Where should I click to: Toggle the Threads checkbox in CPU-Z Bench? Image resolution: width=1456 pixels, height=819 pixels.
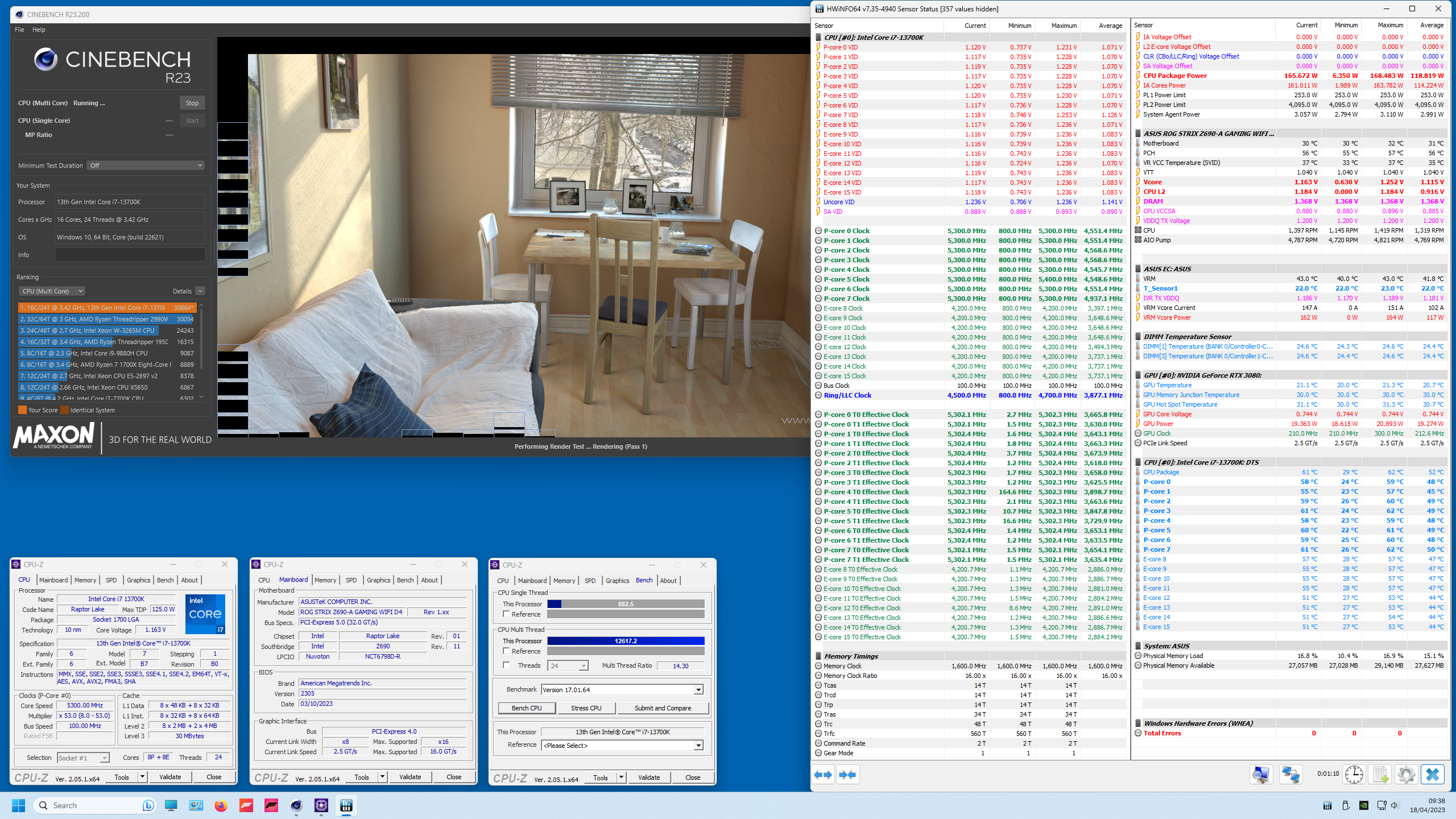point(506,665)
